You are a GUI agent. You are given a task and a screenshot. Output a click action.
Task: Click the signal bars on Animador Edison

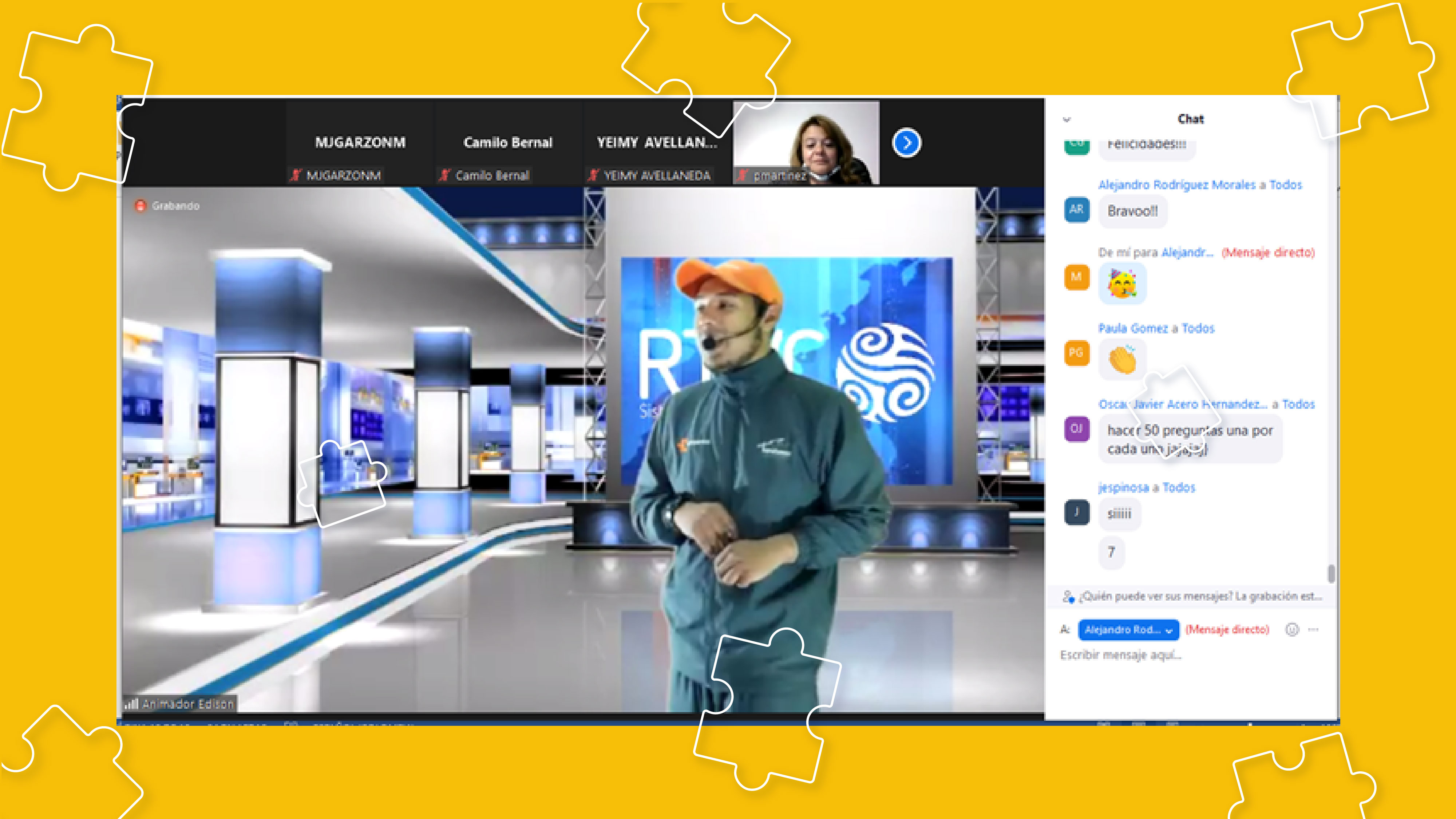tap(131, 704)
